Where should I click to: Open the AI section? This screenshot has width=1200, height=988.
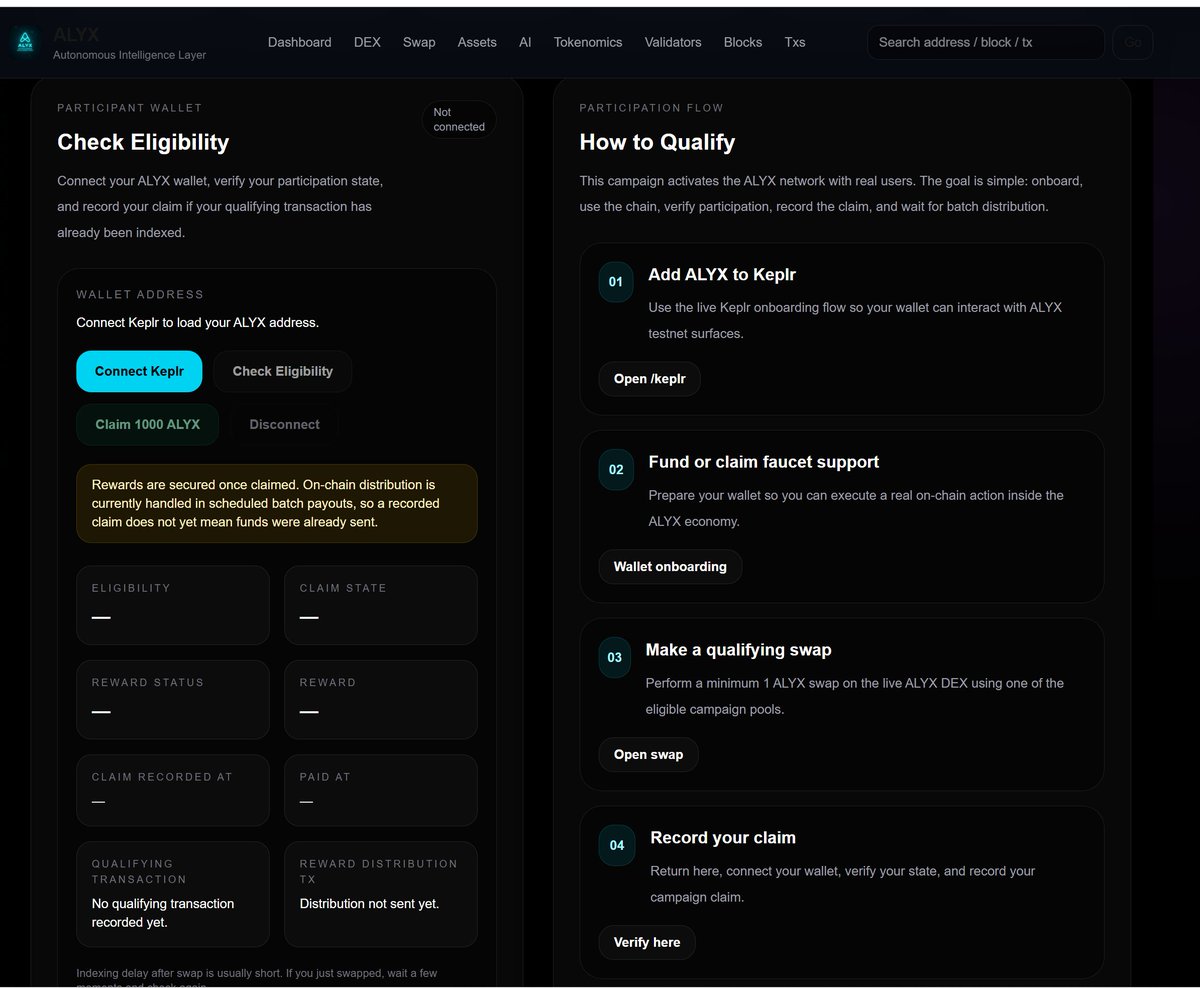(525, 42)
